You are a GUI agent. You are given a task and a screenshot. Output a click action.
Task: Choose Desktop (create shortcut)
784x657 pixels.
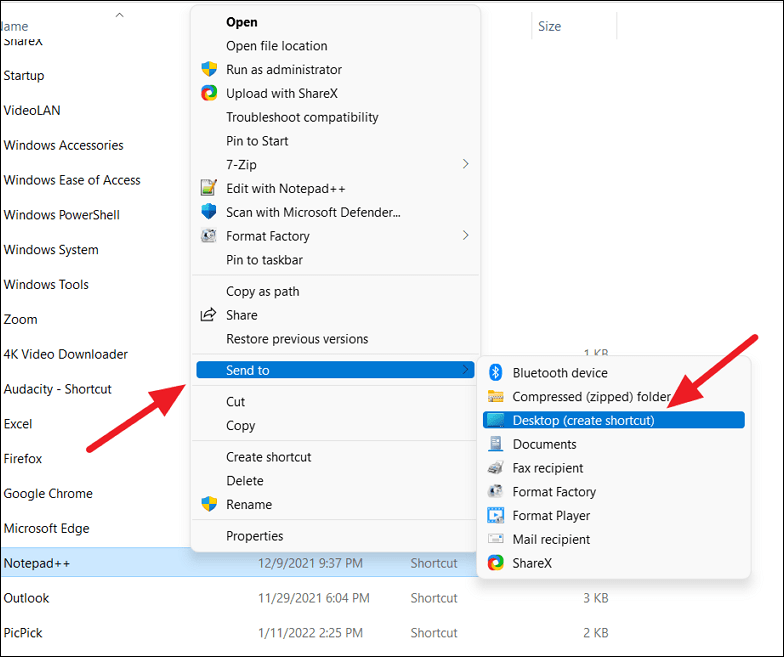pyautogui.click(x=583, y=420)
